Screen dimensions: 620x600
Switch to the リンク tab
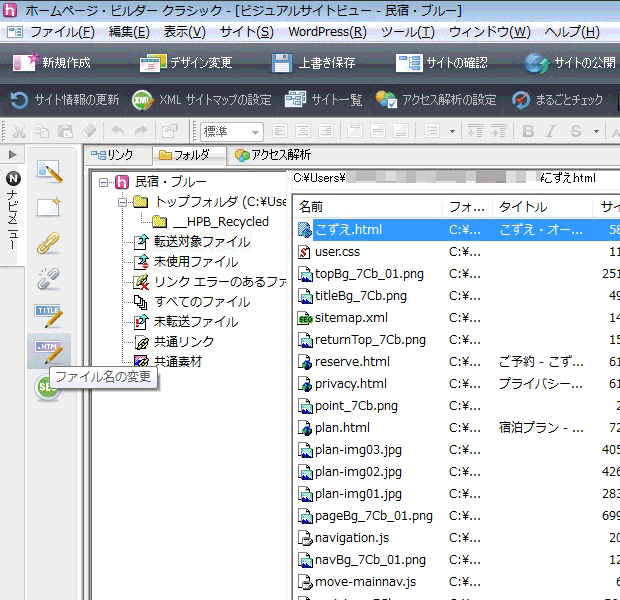pyautogui.click(x=111, y=155)
